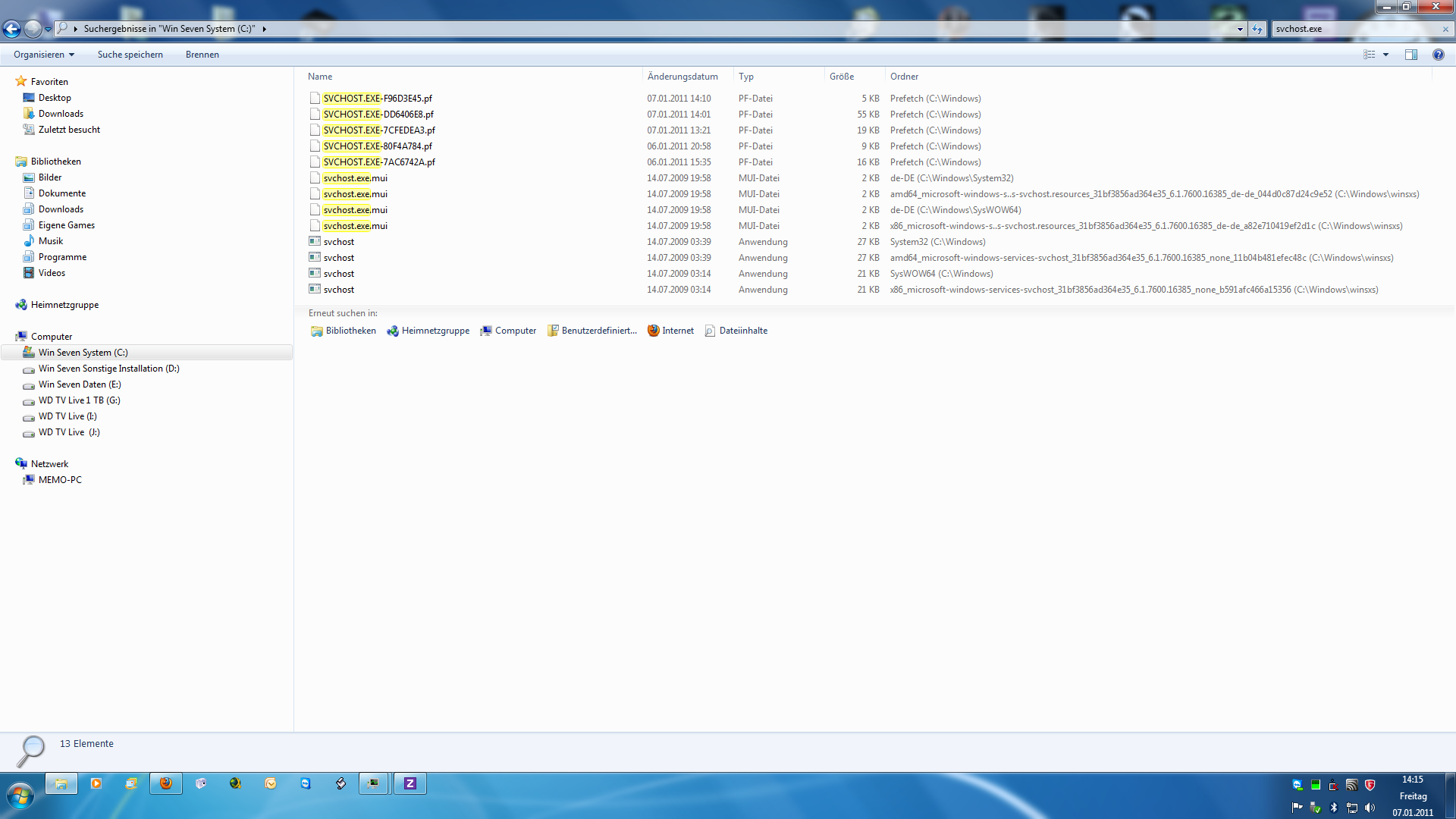Open Firefox from the taskbar

click(x=166, y=783)
